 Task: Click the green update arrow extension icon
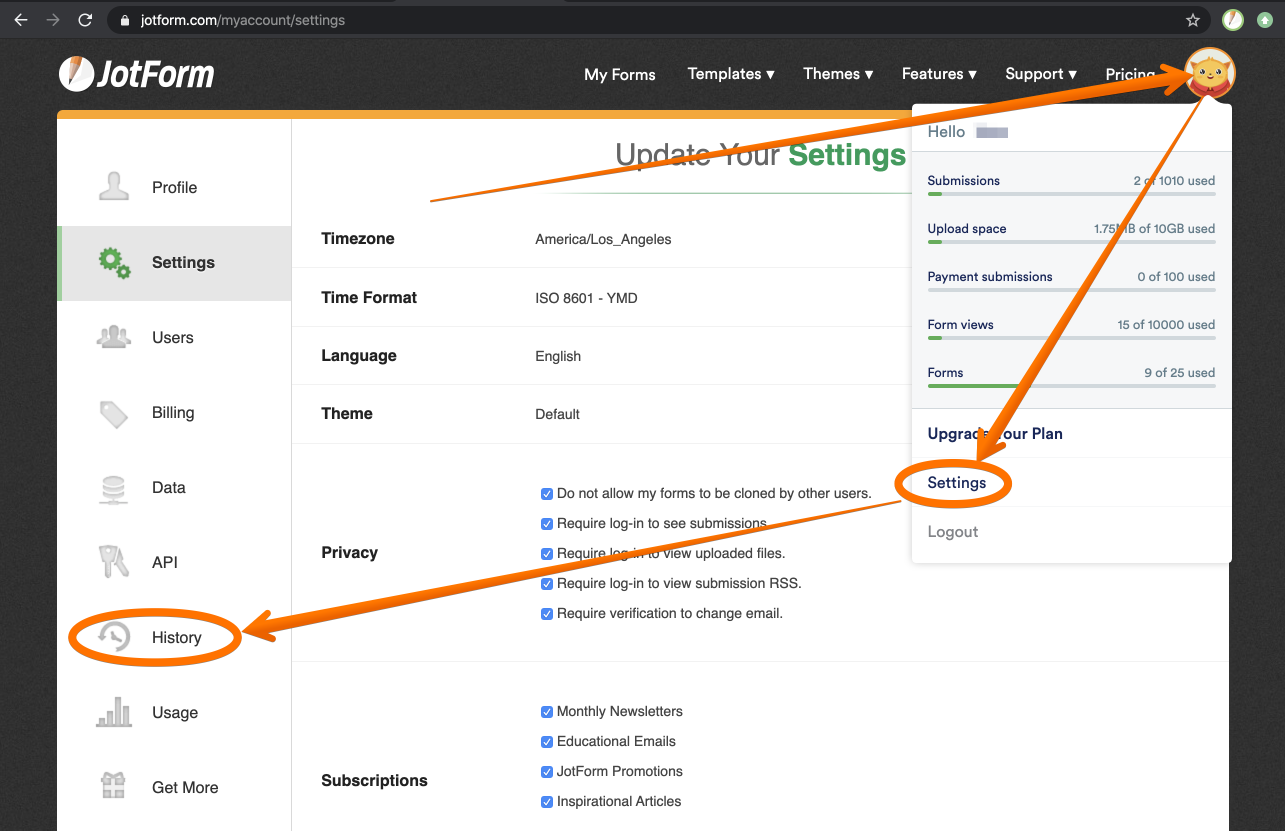coord(1265,19)
